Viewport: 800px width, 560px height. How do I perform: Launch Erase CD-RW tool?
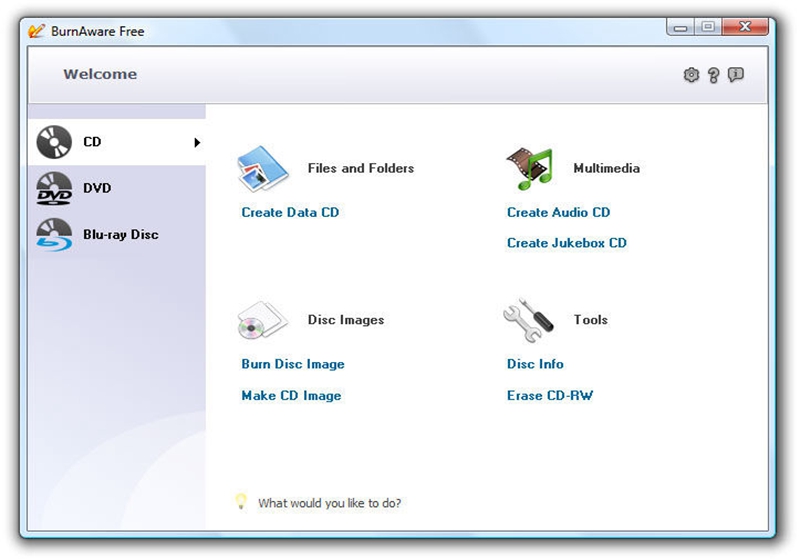(550, 396)
